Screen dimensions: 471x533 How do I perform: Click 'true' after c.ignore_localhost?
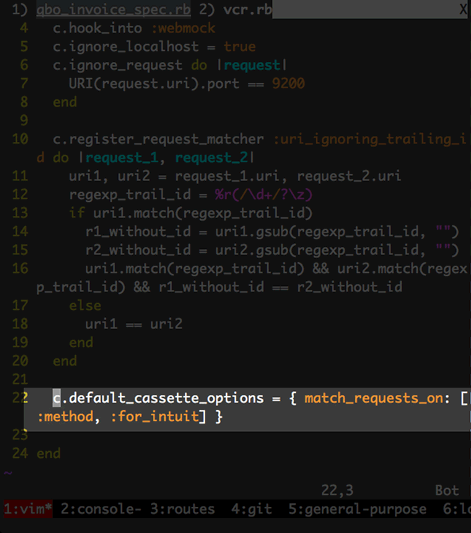(x=240, y=47)
